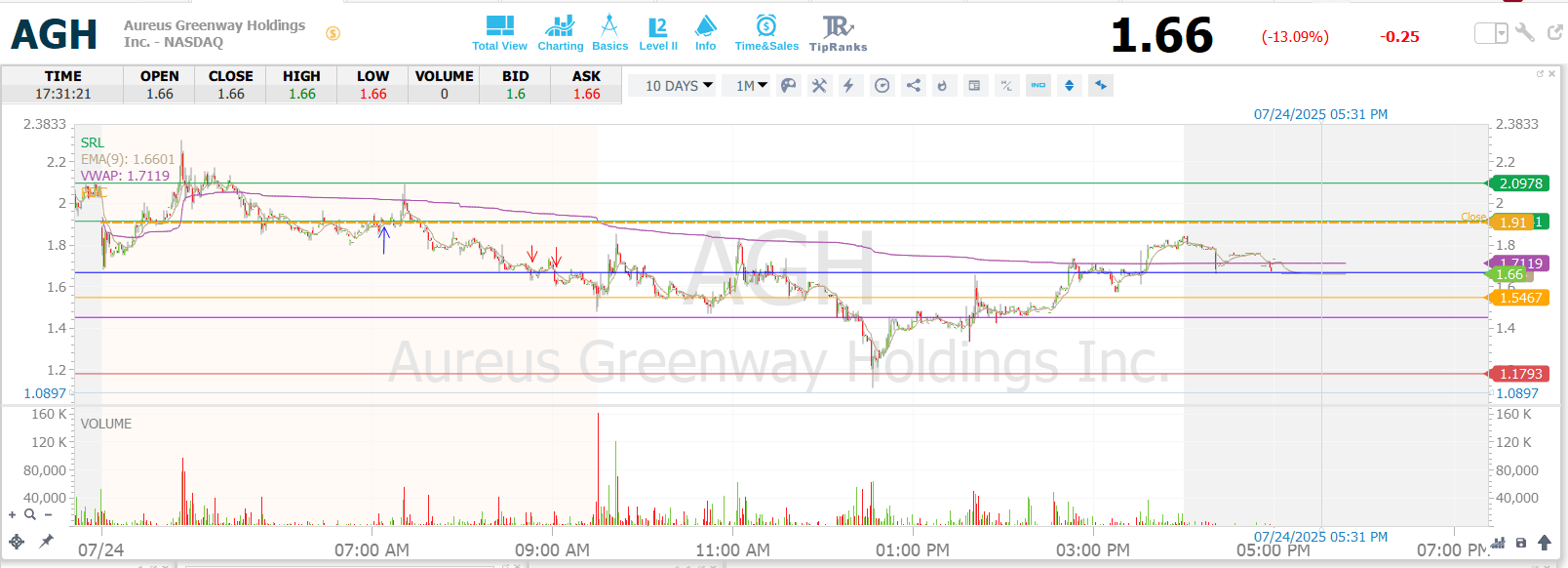Click the share icon in chart toolbar

[x=914, y=86]
